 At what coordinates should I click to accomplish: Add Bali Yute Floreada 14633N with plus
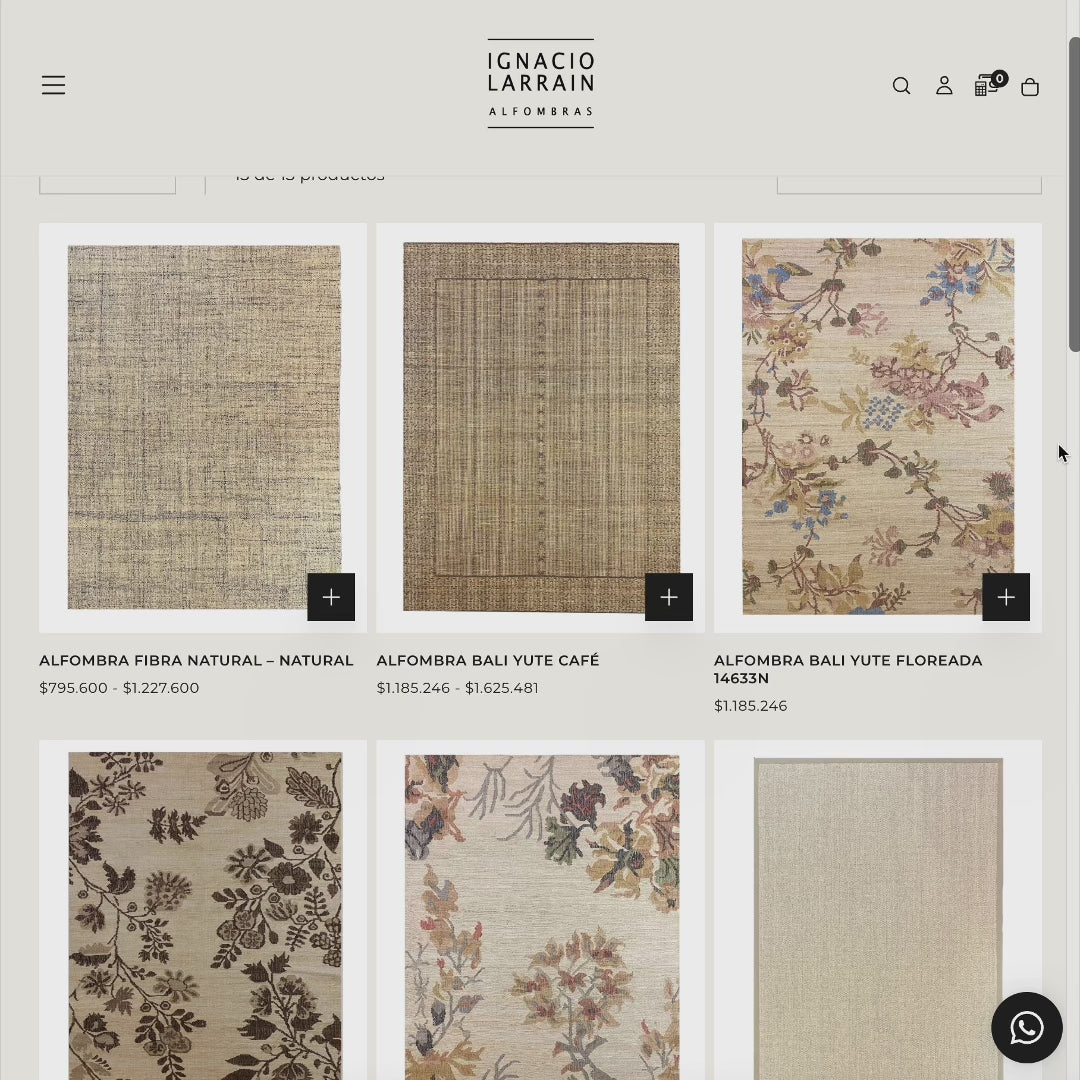(1006, 596)
